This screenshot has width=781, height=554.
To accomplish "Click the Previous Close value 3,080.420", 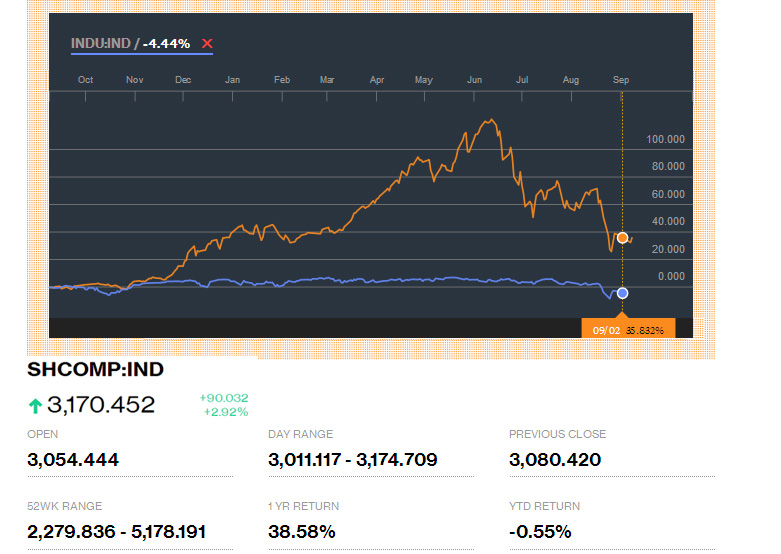I will click(x=555, y=460).
